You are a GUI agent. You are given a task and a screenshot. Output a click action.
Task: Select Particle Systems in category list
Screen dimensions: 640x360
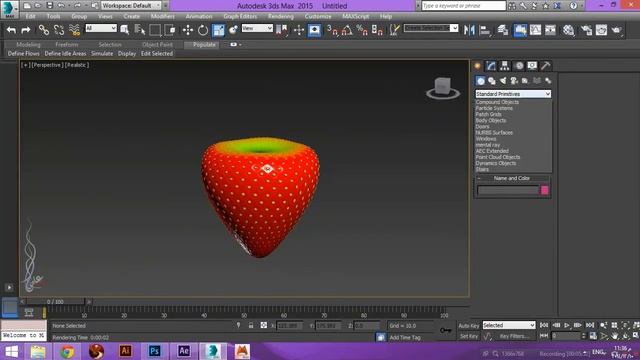pos(494,108)
